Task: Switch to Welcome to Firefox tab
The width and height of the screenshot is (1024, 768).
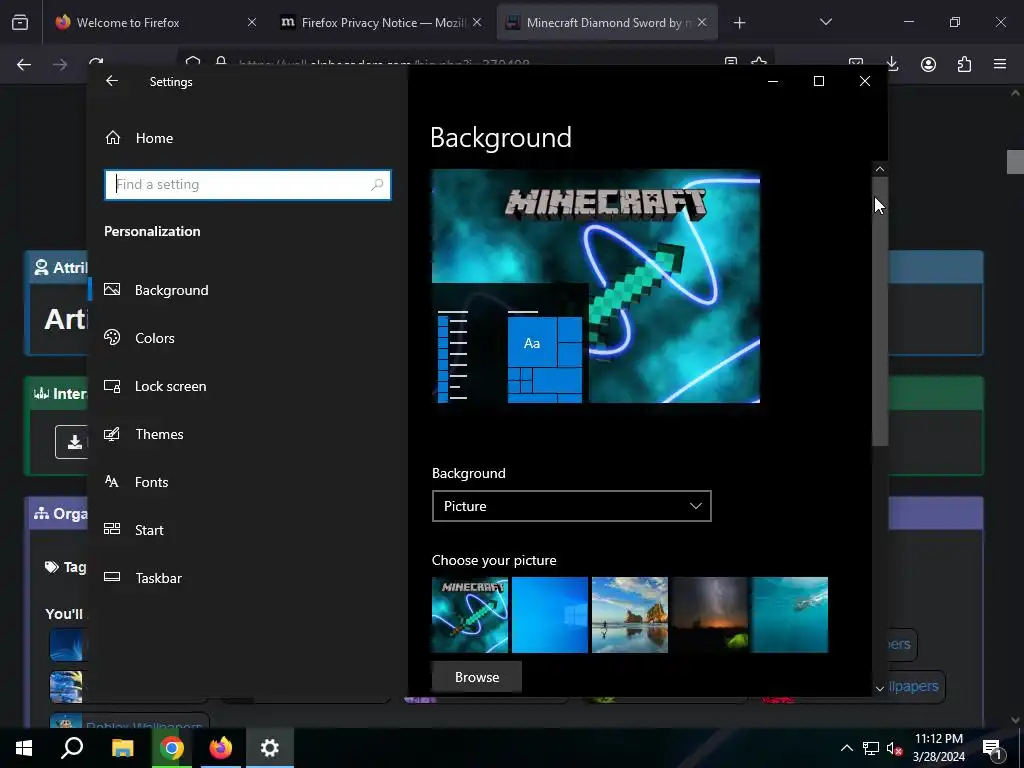Action: [128, 23]
